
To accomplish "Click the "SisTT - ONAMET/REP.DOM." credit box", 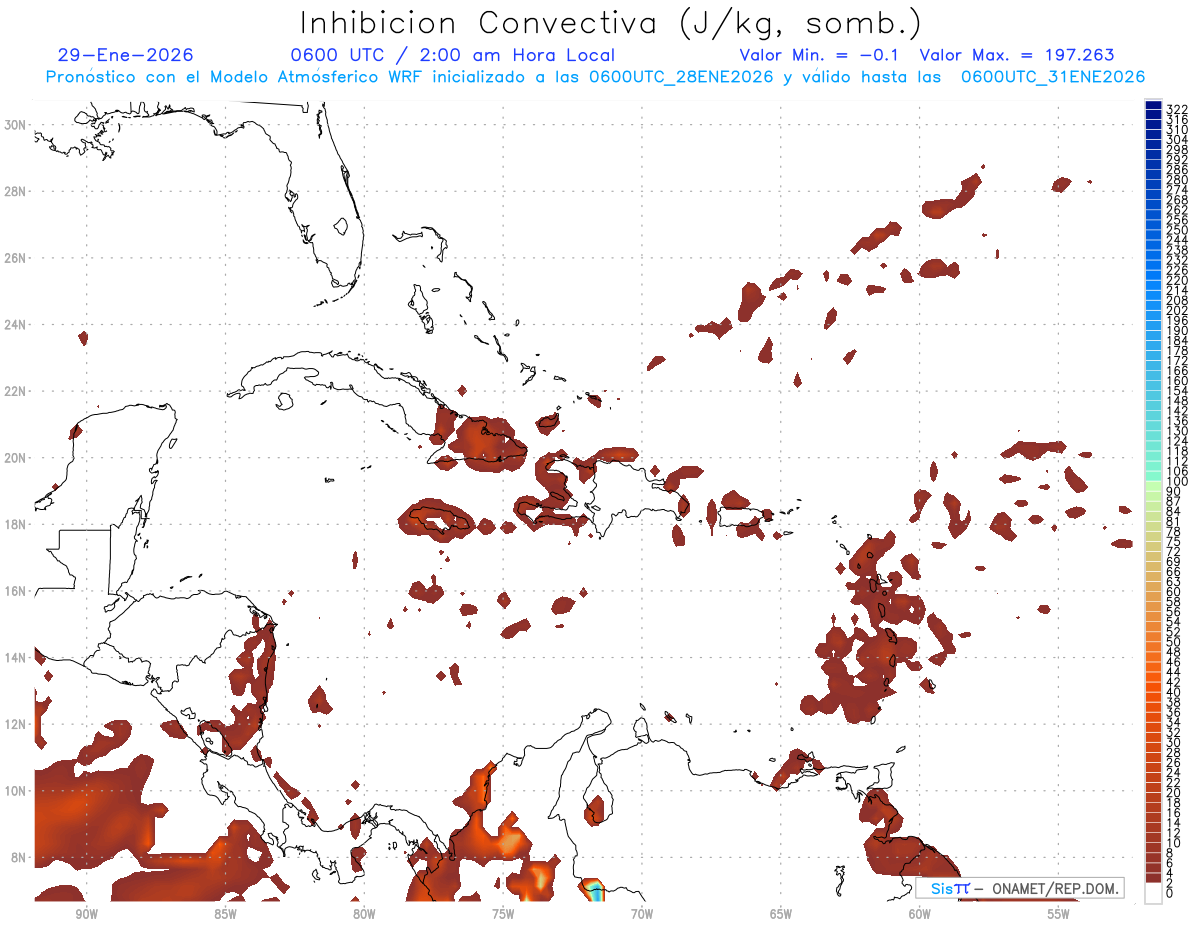I will coord(1021,888).
